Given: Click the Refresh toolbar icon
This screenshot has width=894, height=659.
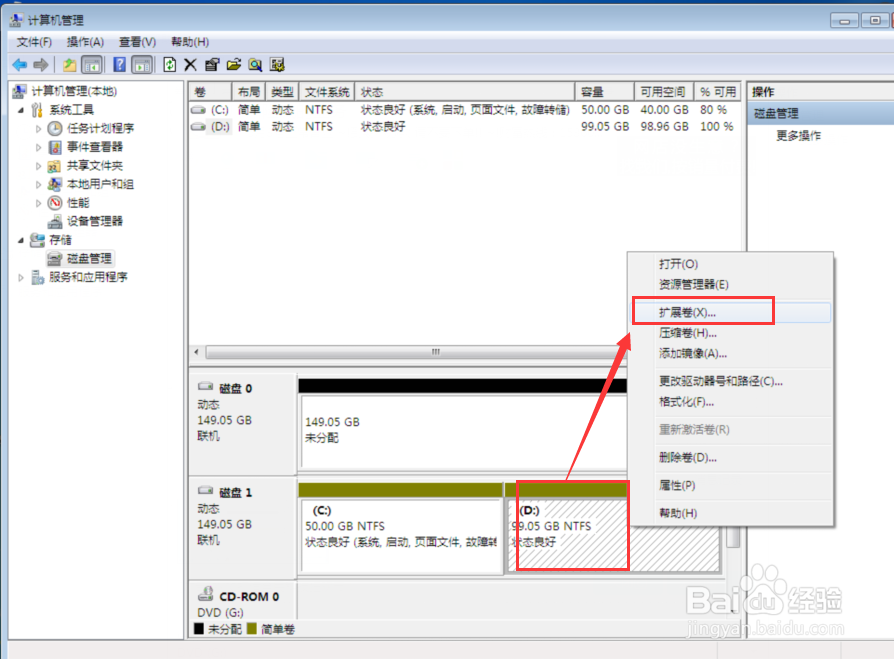Looking at the screenshot, I should click(169, 64).
